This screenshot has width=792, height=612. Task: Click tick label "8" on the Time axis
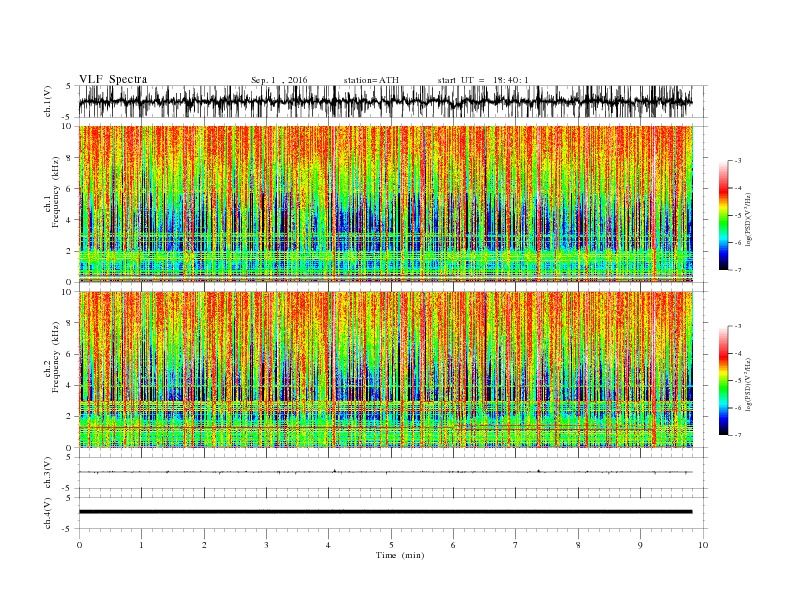tap(578, 545)
